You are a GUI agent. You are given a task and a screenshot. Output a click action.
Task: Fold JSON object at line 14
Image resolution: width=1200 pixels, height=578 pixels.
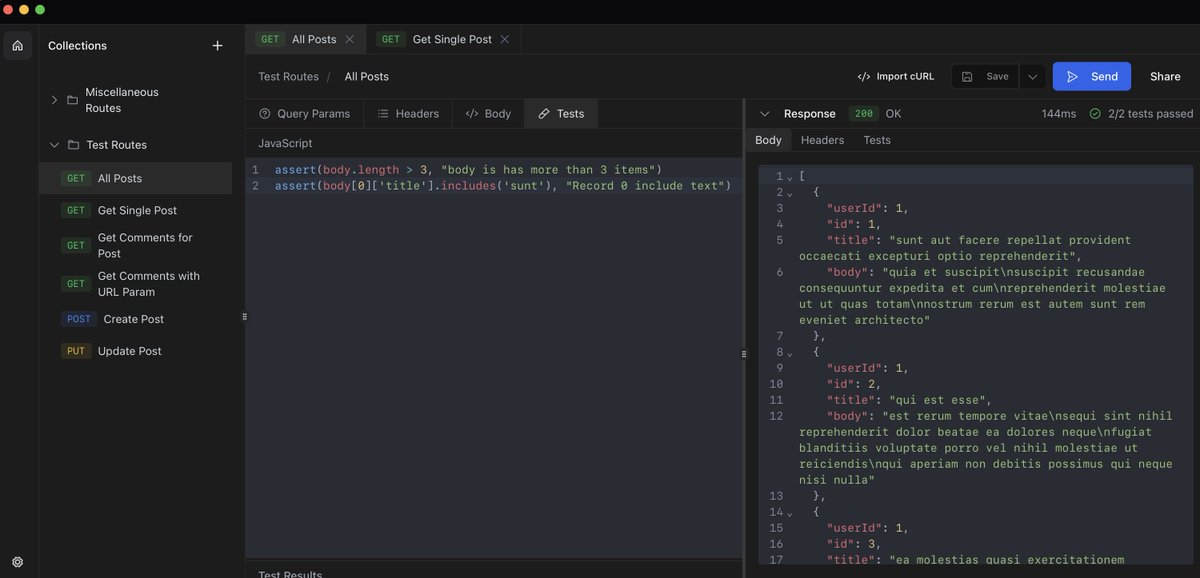790,513
